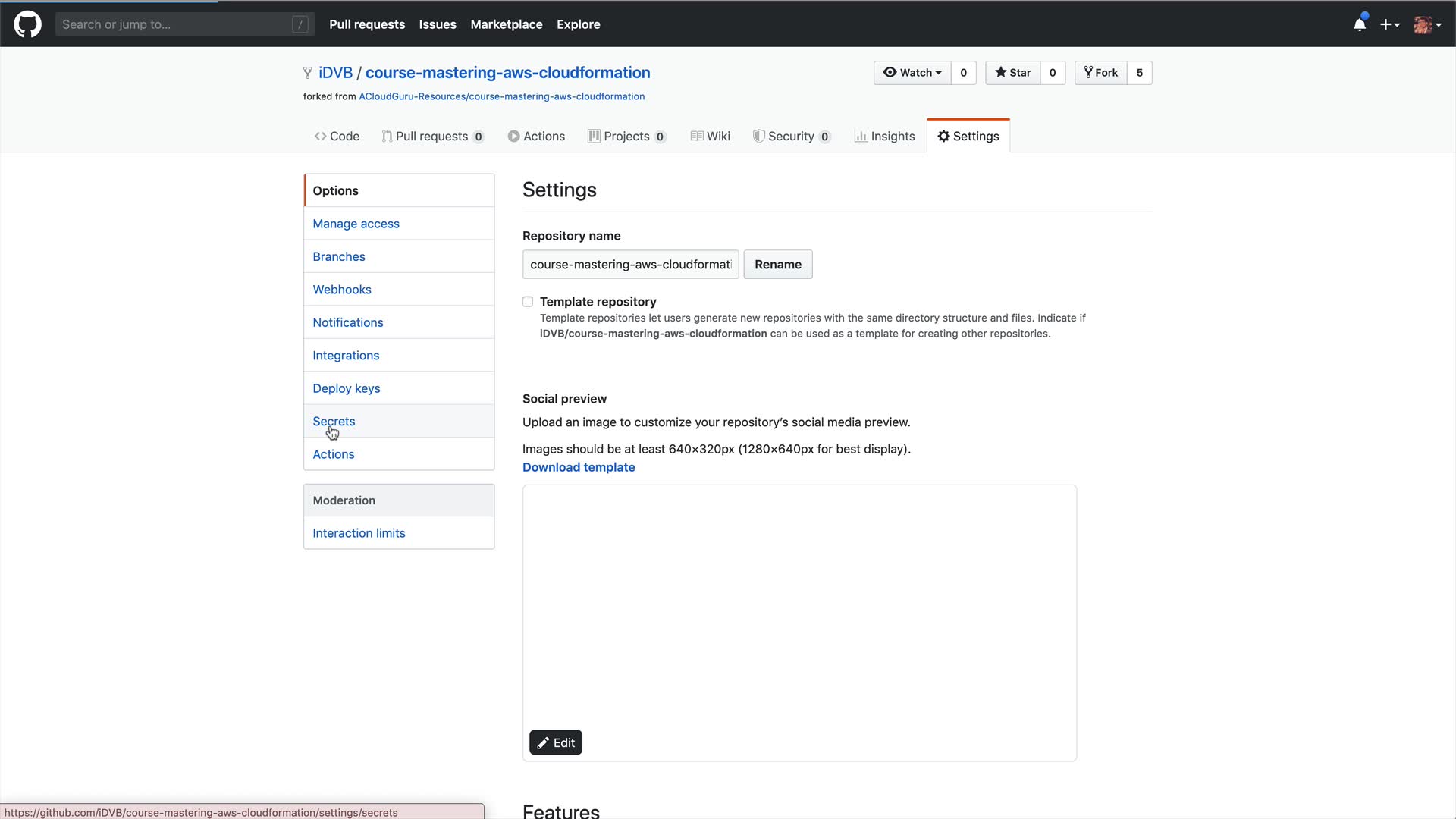Open the plus create-new dropdown
1456x819 pixels.
tap(1389, 24)
